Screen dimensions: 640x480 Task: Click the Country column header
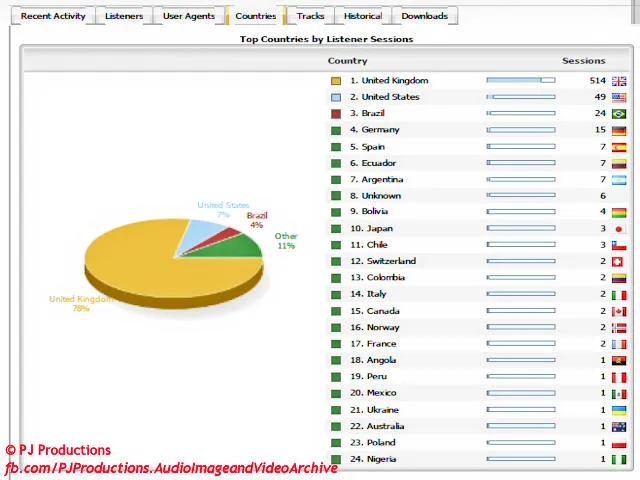click(x=347, y=61)
